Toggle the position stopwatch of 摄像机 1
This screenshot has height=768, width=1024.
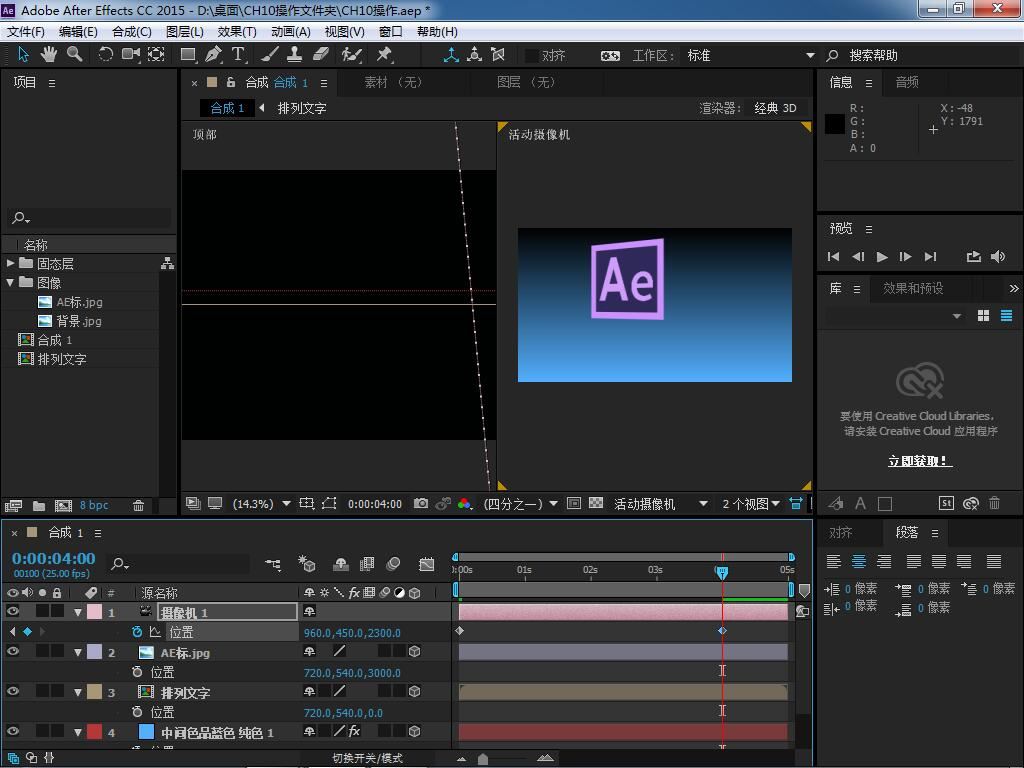pos(136,632)
